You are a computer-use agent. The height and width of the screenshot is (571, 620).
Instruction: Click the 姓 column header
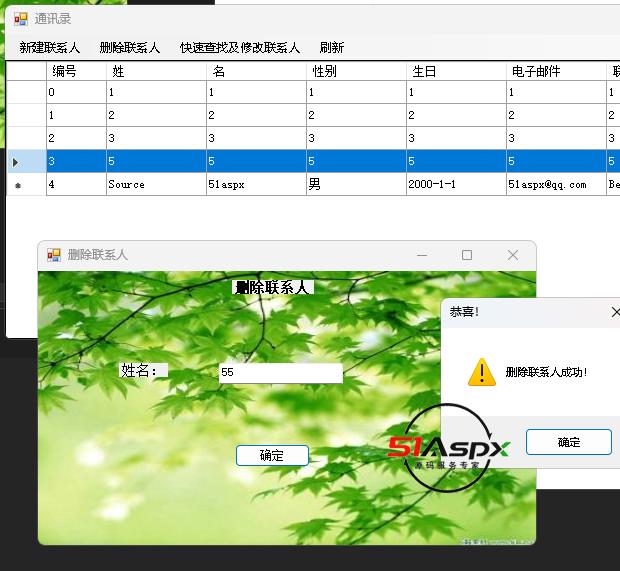click(x=156, y=72)
